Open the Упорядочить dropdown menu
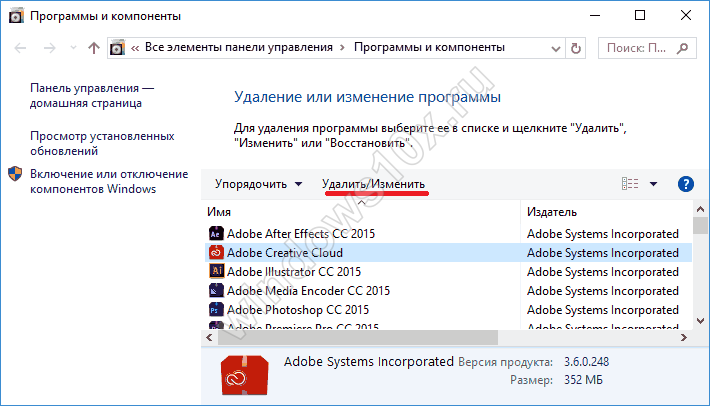The width and height of the screenshot is (710, 406). click(x=258, y=184)
